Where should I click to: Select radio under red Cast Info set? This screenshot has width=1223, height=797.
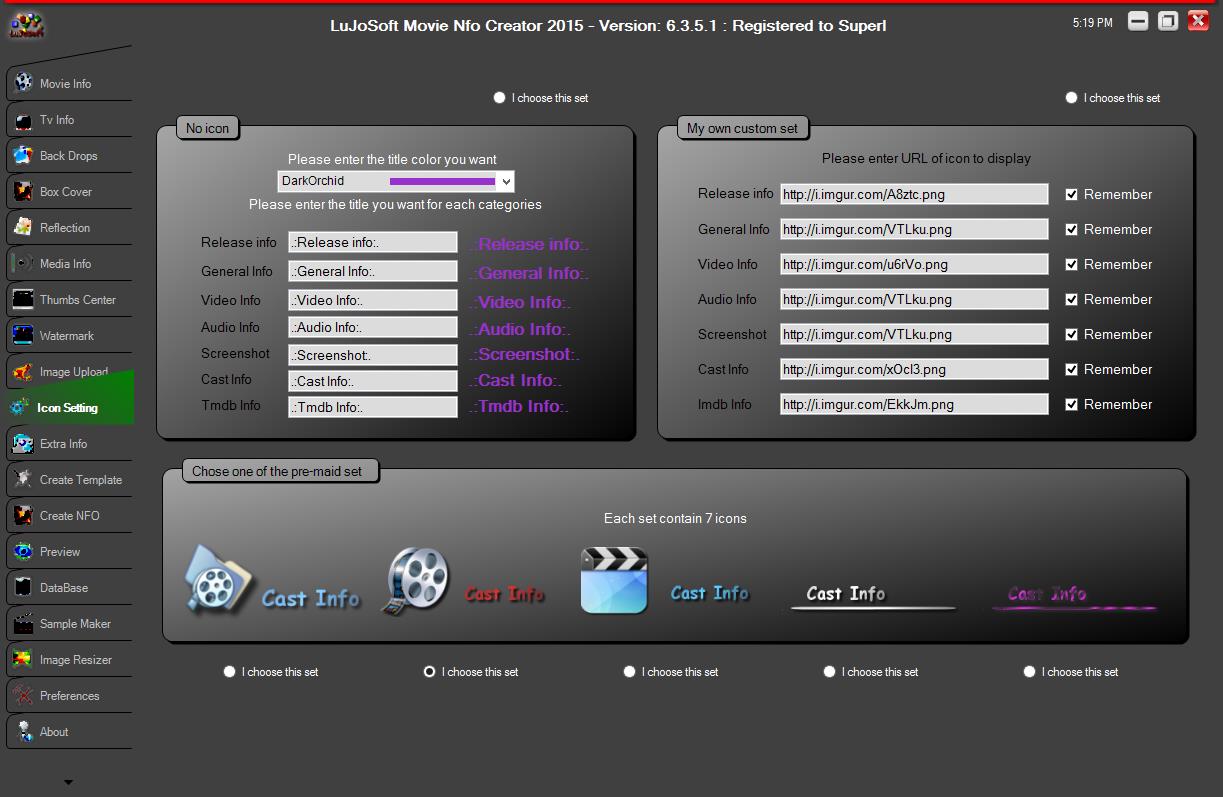coord(430,672)
